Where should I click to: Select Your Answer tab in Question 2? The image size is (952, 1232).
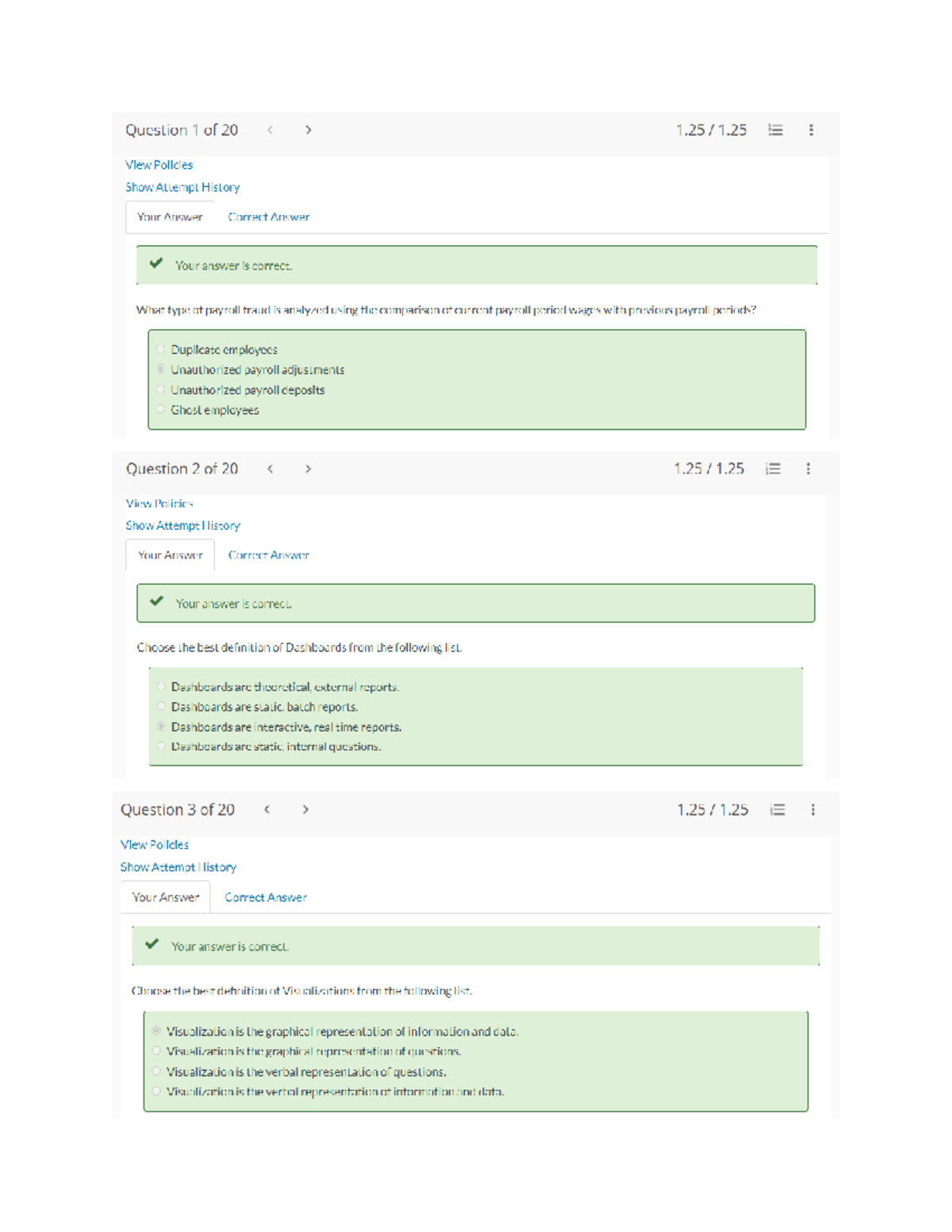pyautogui.click(x=170, y=555)
